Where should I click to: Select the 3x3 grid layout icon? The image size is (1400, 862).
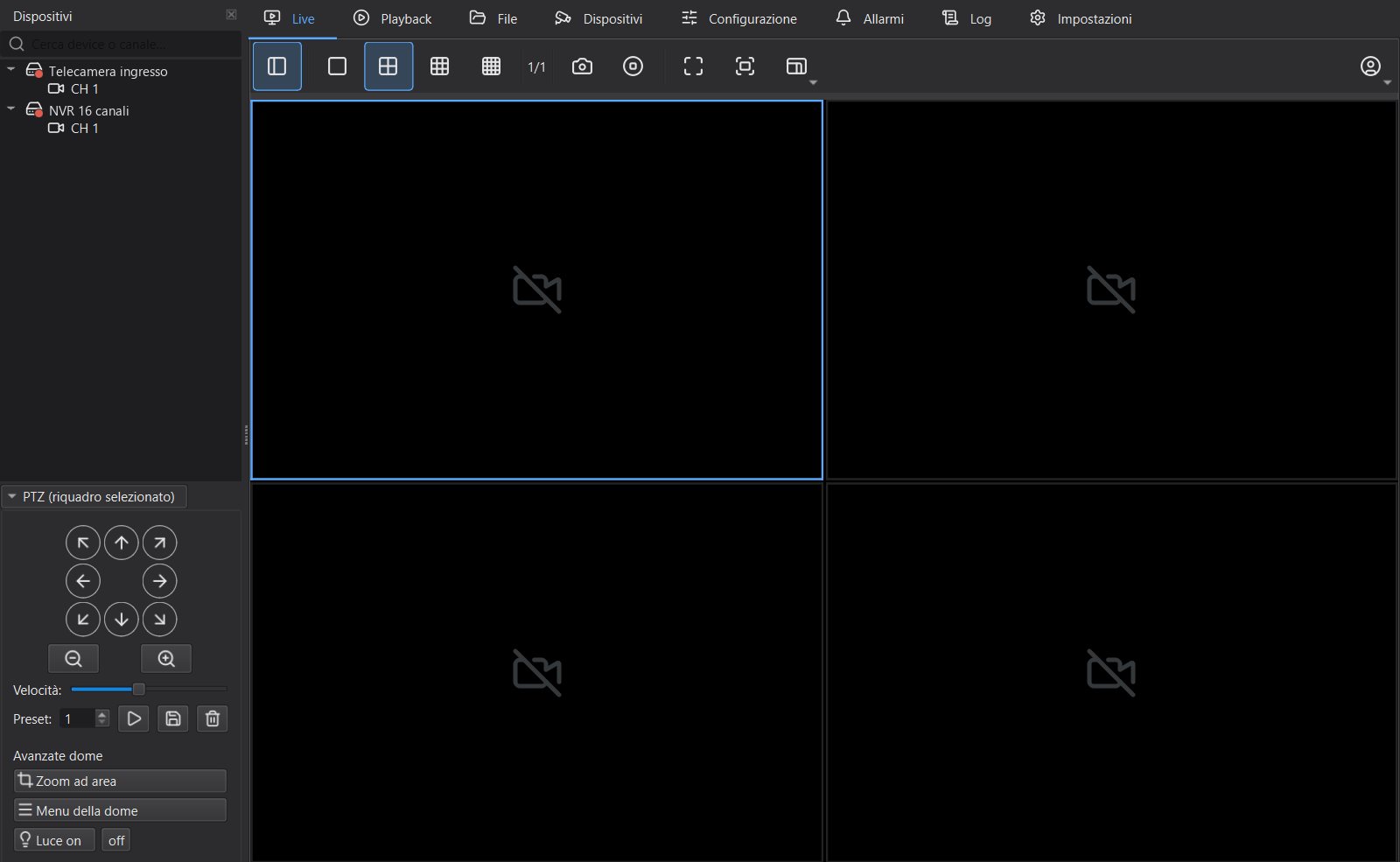coord(439,67)
